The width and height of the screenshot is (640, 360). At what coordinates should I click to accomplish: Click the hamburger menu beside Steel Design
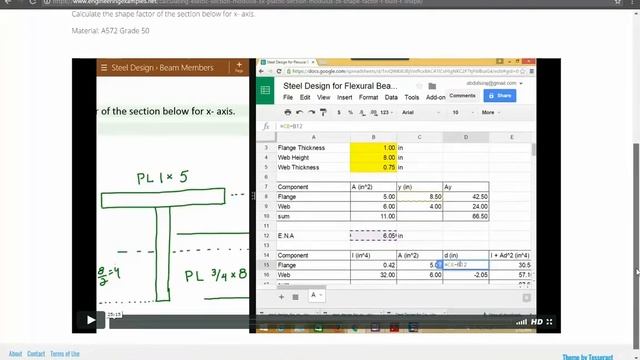104,68
